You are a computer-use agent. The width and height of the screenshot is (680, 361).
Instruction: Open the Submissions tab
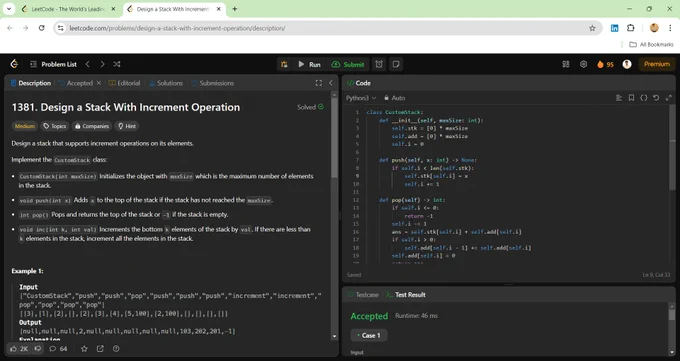(x=212, y=83)
